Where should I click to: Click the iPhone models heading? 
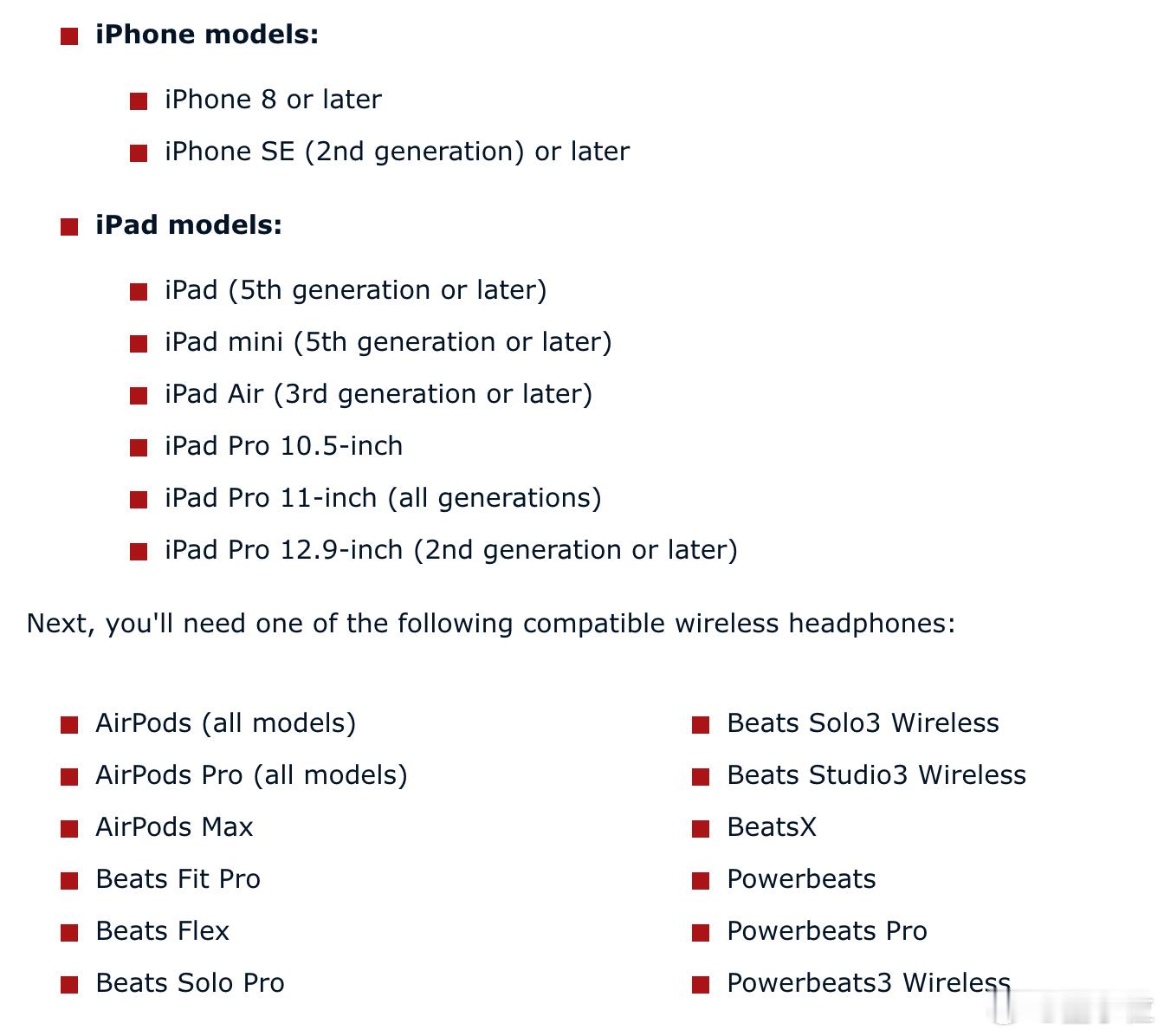[207, 35]
